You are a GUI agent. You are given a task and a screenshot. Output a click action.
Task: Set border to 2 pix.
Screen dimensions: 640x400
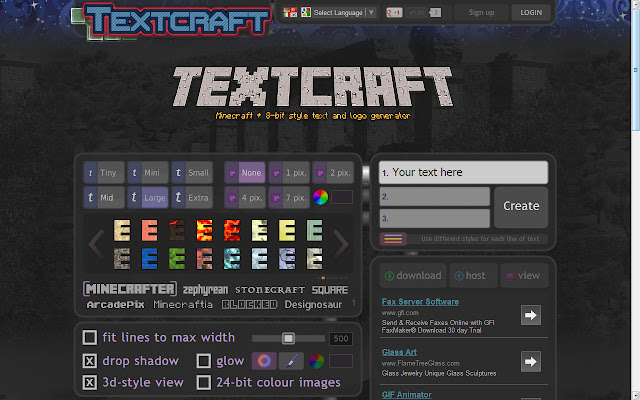tap(333, 173)
